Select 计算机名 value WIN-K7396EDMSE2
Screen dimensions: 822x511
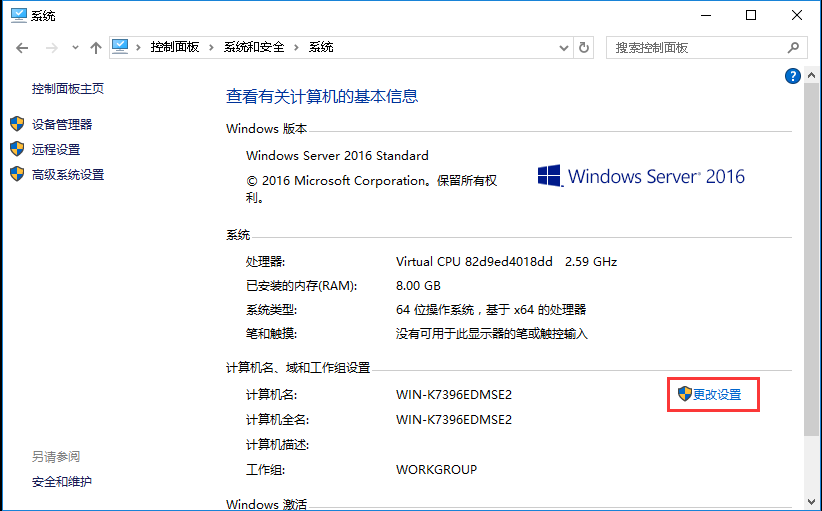[454, 395]
